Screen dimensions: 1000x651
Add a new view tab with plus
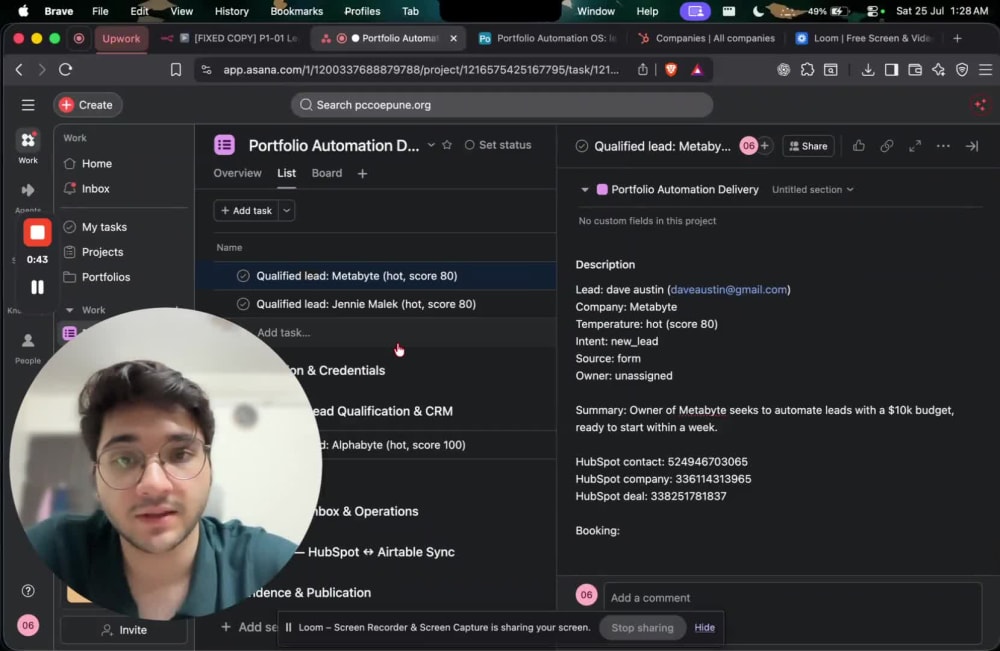point(362,173)
